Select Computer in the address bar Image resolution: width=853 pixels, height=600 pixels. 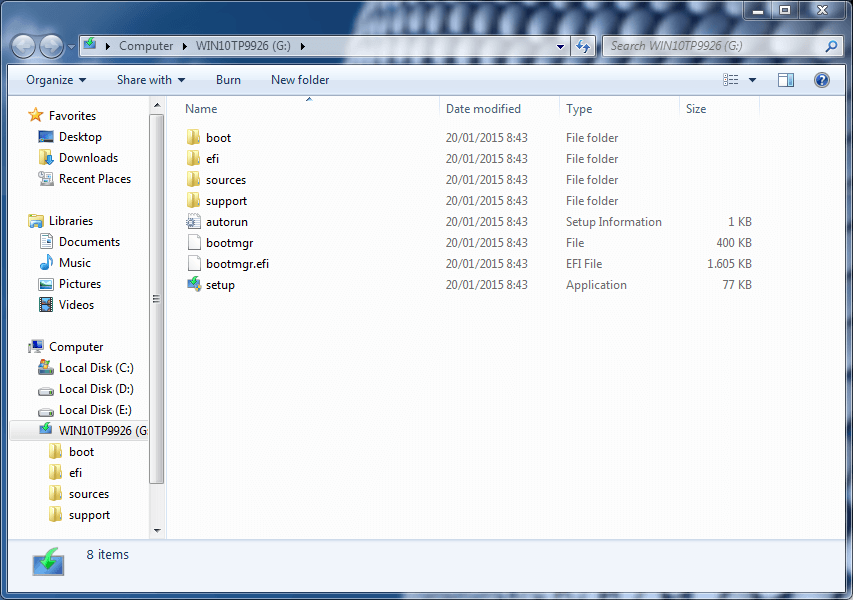click(146, 46)
